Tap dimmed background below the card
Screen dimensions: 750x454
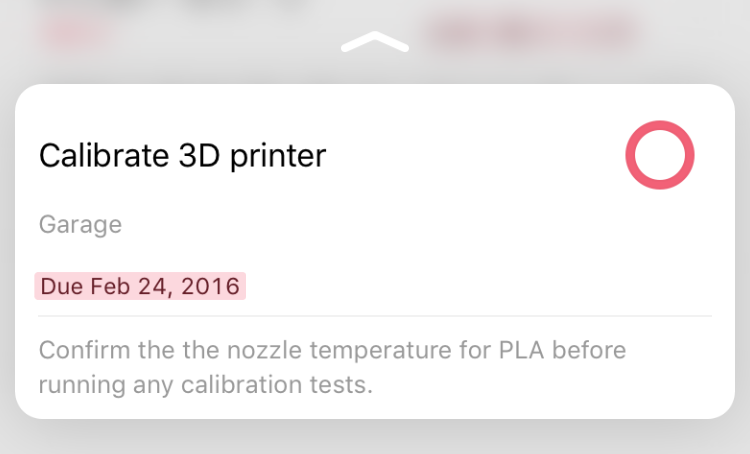click(x=375, y=438)
